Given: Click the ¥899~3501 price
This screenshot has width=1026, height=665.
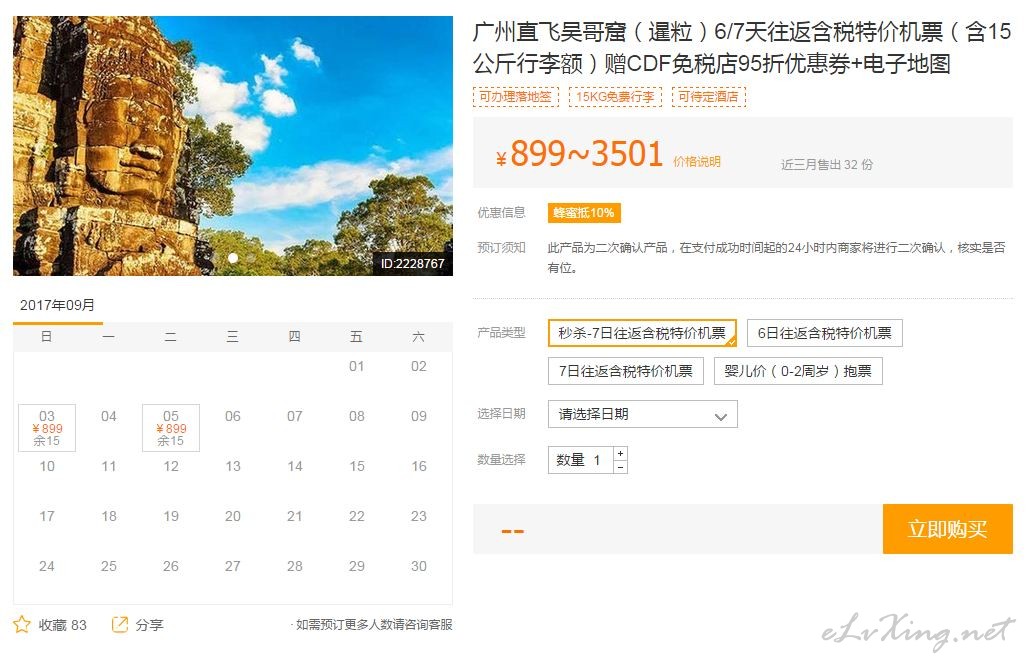Looking at the screenshot, I should pyautogui.click(x=580, y=154).
